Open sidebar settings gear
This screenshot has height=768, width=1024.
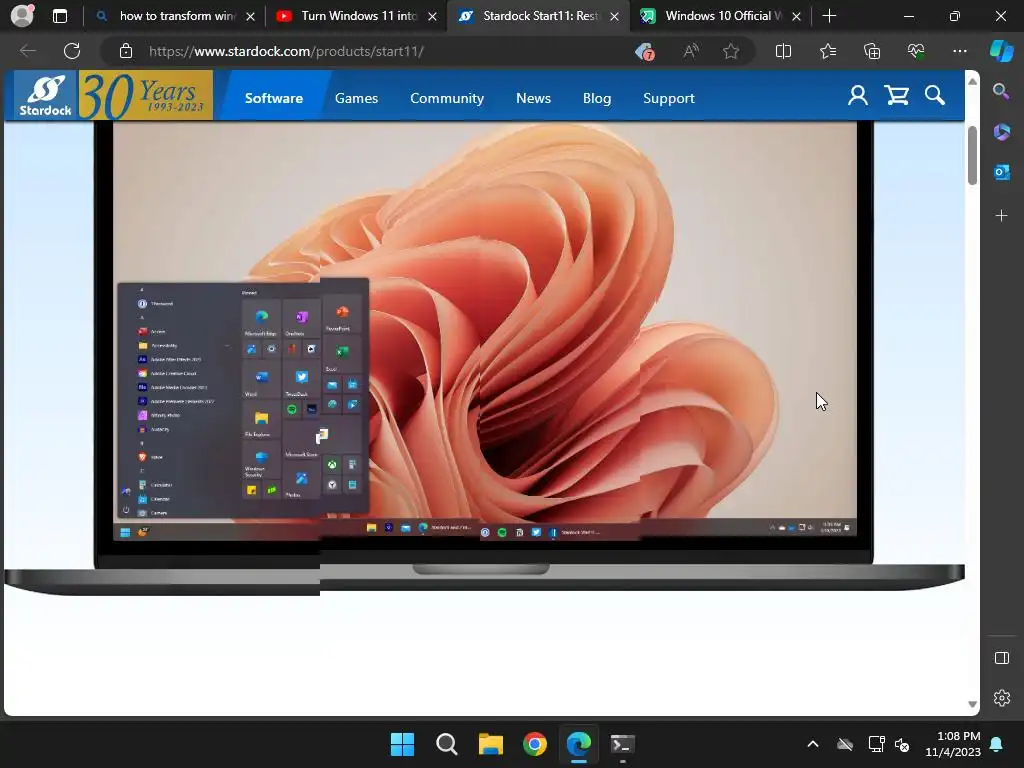[1001, 698]
